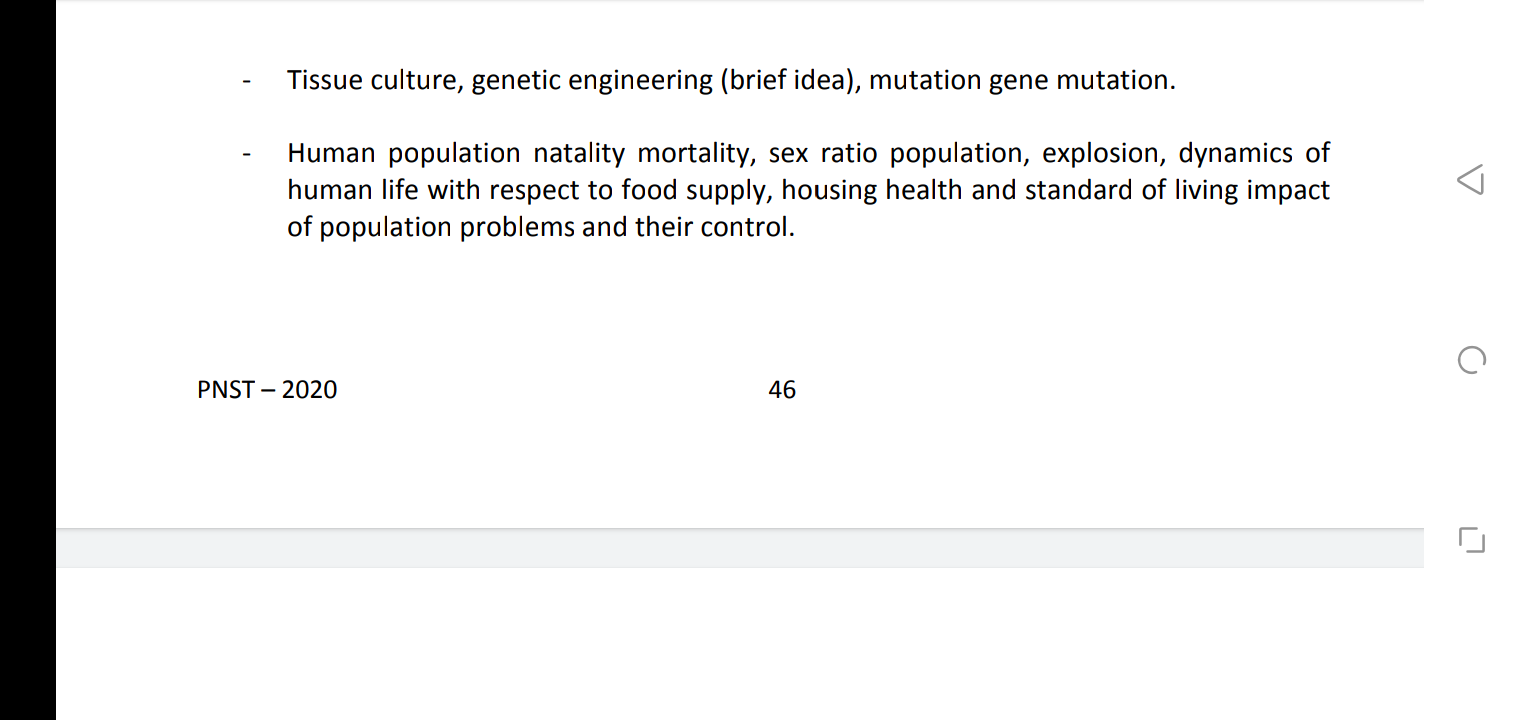Click the PNST – 2020 footer text
1520x720 pixels.
point(267,390)
